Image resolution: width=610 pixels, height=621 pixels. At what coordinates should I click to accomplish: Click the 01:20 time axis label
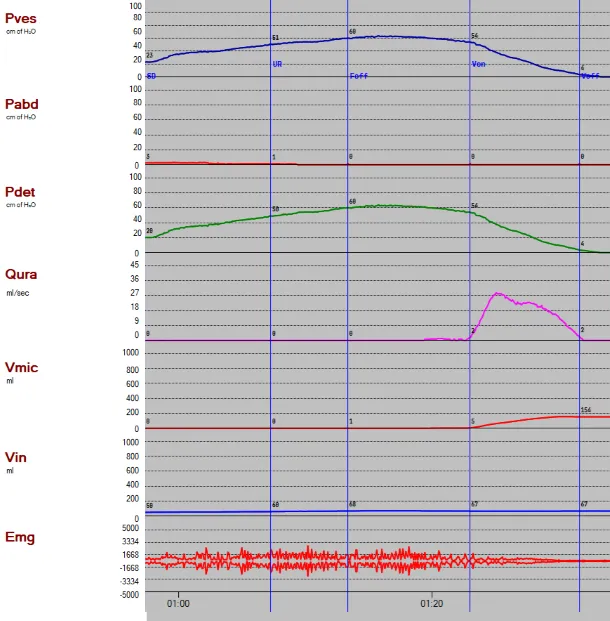tap(432, 604)
